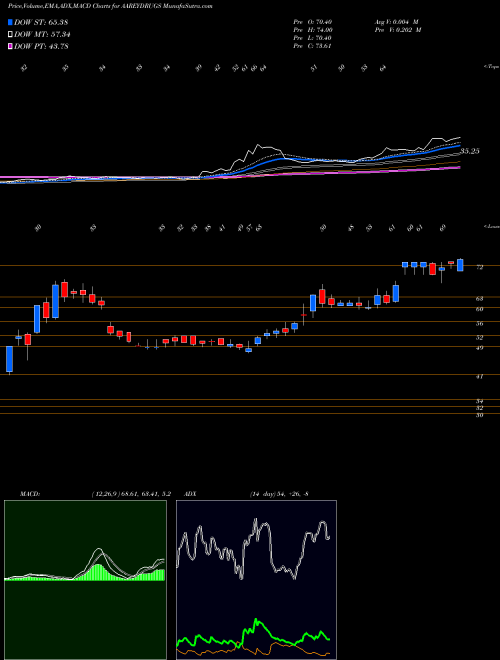Click the MACD panel label
The width and height of the screenshot is (500, 660).
30,494
